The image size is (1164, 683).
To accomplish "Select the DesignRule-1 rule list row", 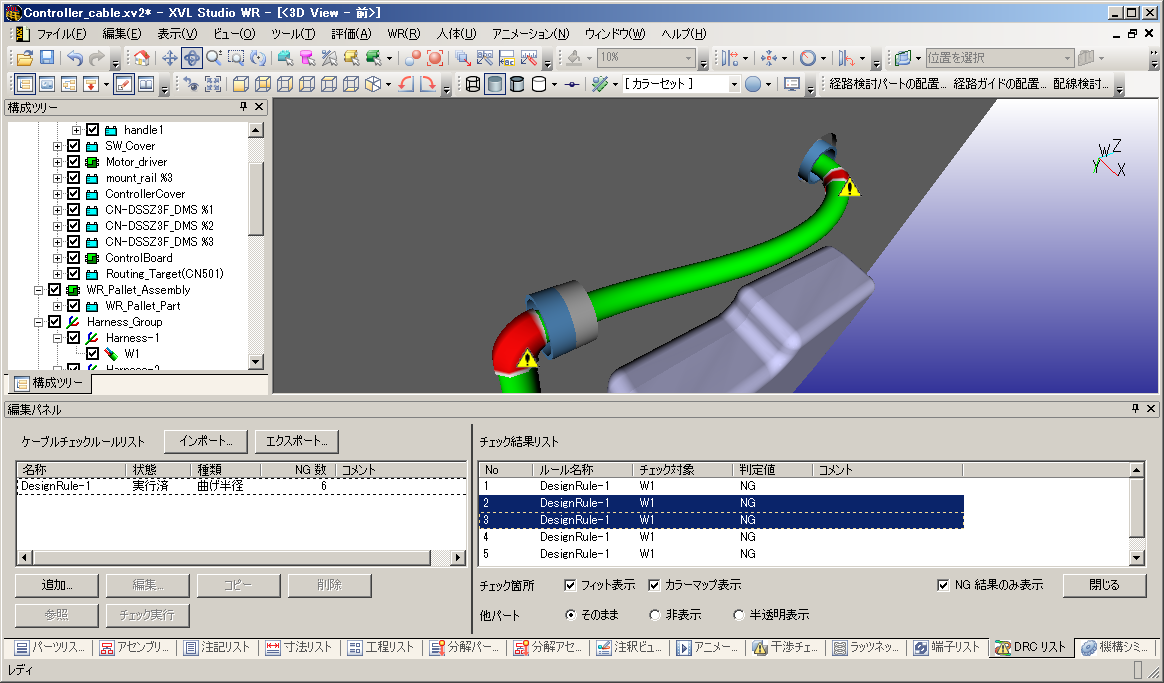I will [241, 486].
